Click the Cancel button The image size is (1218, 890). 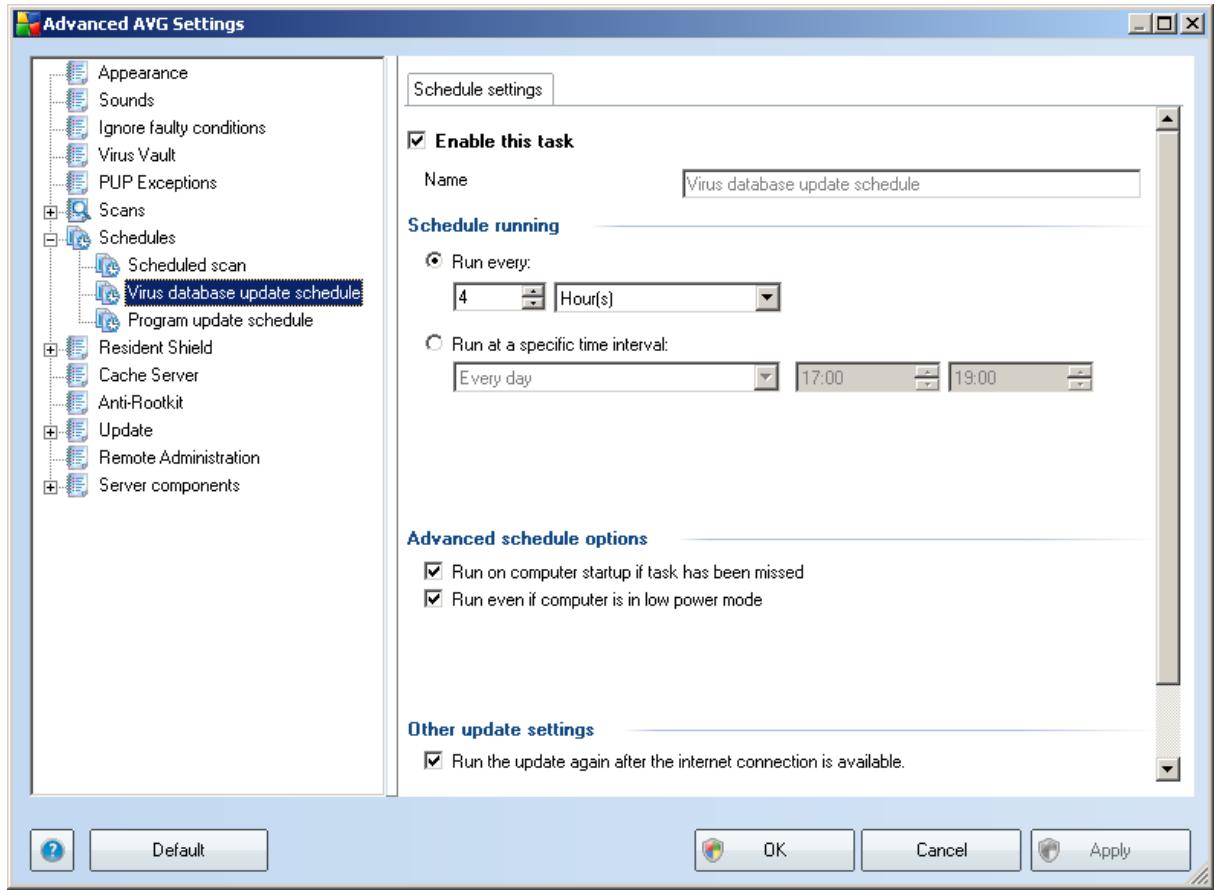[939, 850]
